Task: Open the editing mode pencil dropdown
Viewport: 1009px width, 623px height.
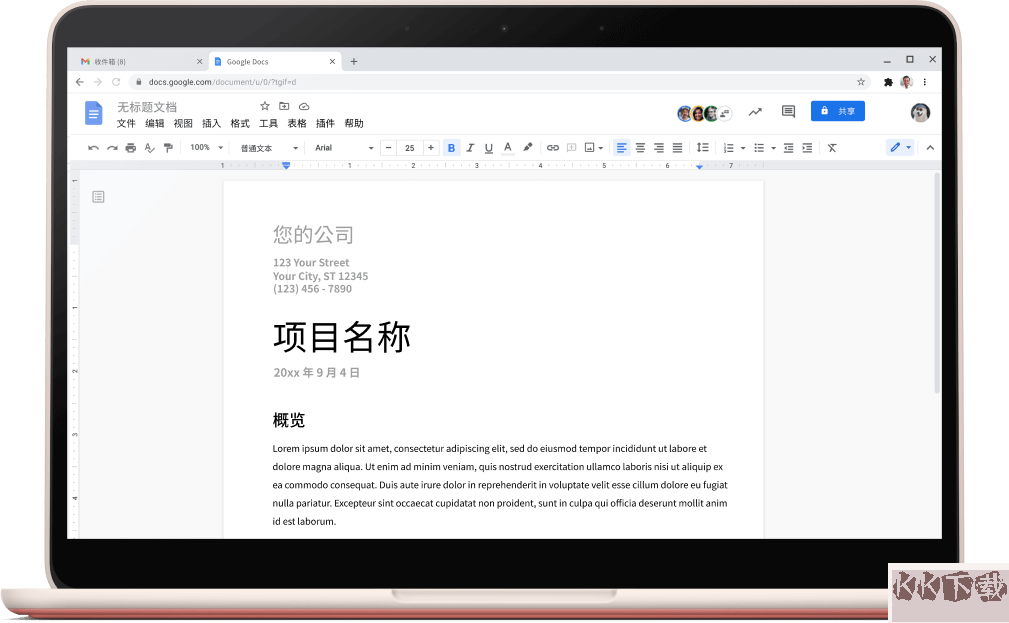Action: 900,147
